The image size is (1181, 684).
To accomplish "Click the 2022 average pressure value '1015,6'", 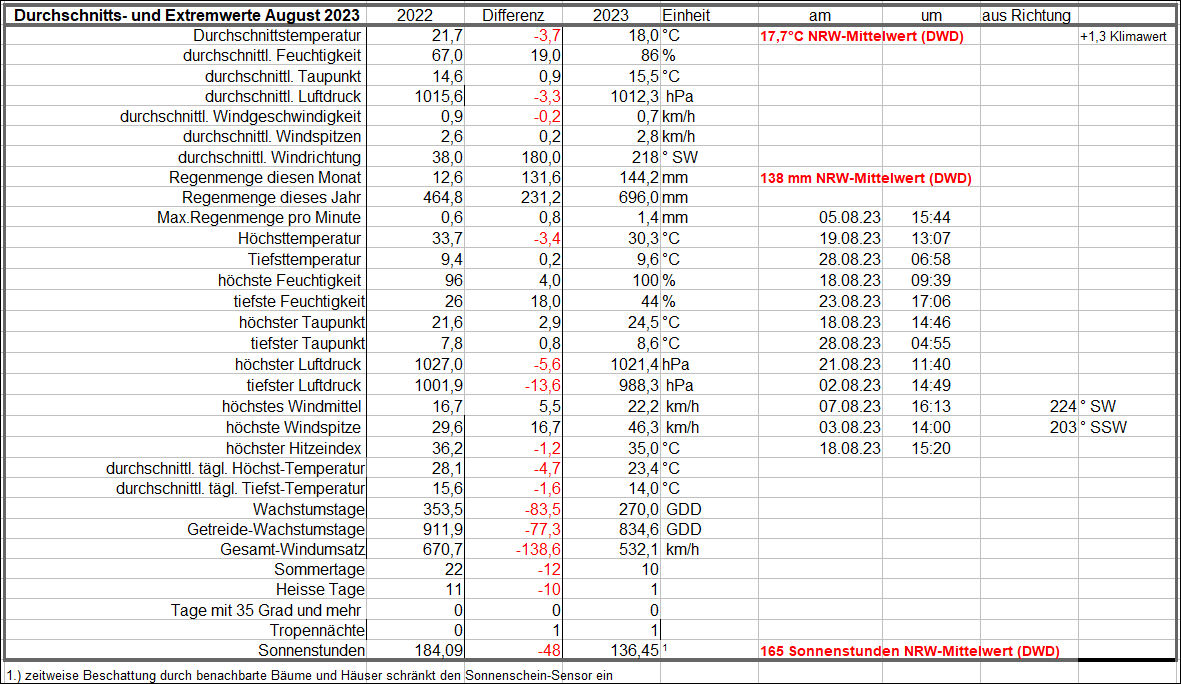I will tap(438, 96).
